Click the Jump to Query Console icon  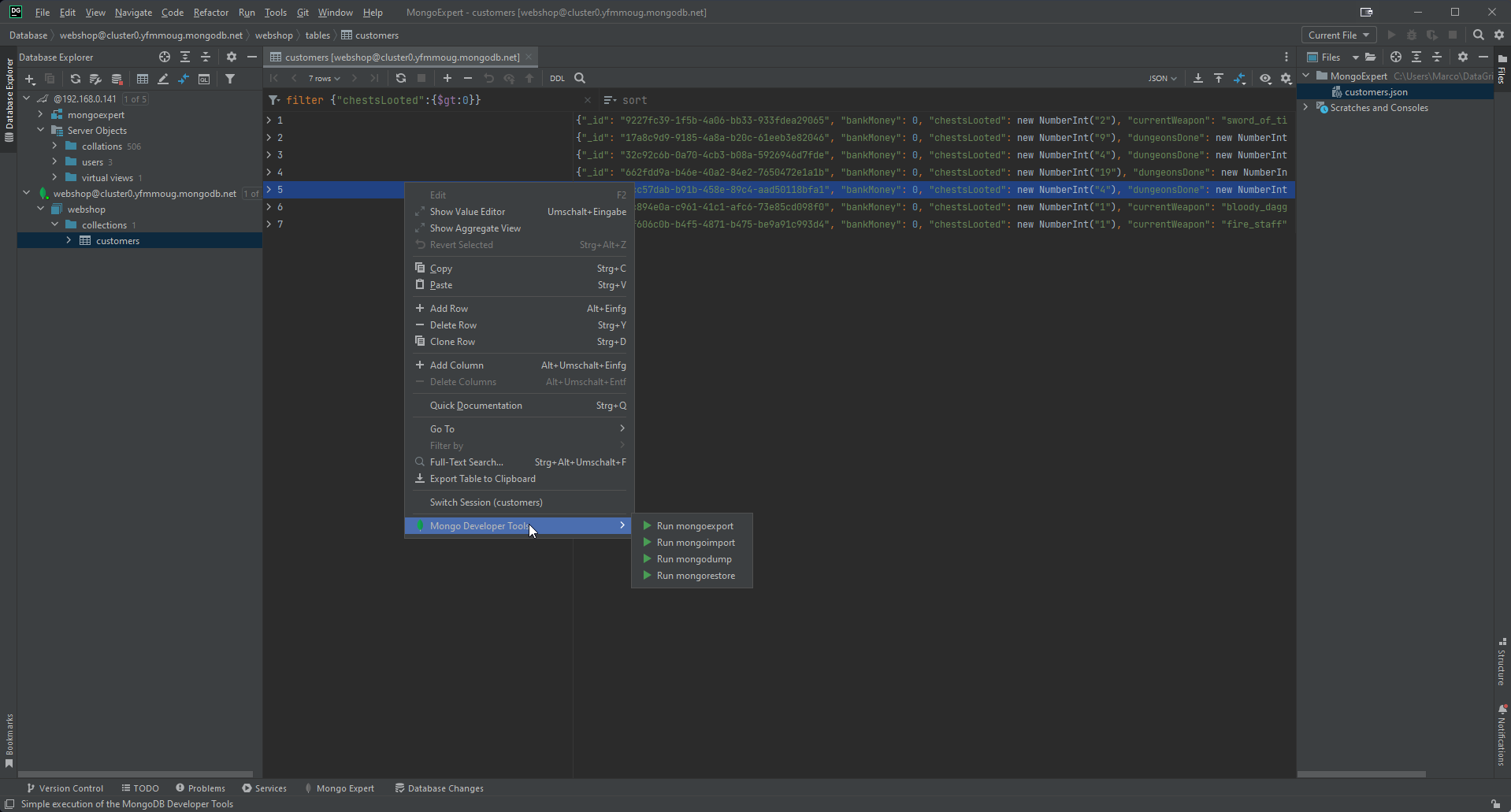click(184, 79)
